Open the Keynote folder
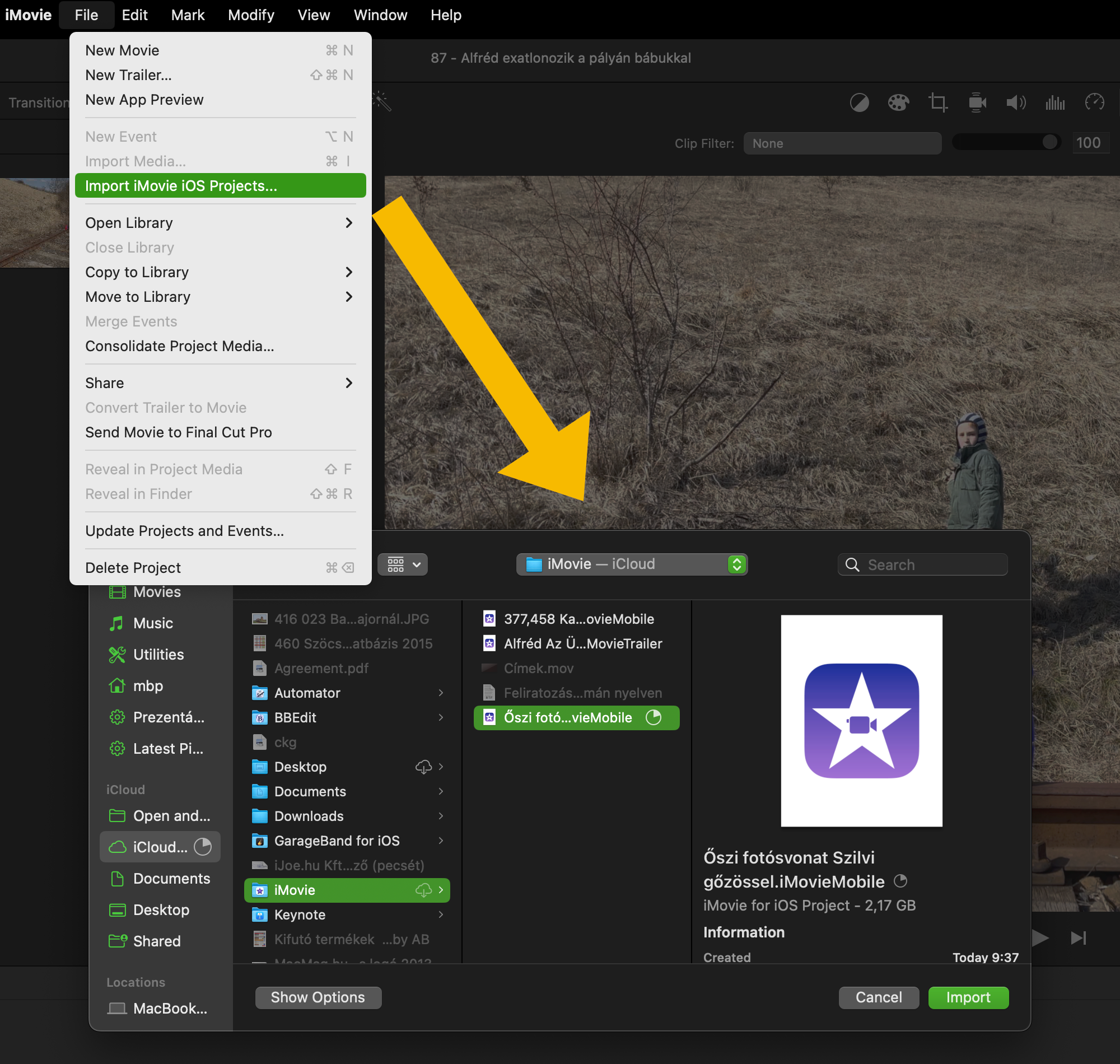This screenshot has width=1120, height=1064. point(347,915)
